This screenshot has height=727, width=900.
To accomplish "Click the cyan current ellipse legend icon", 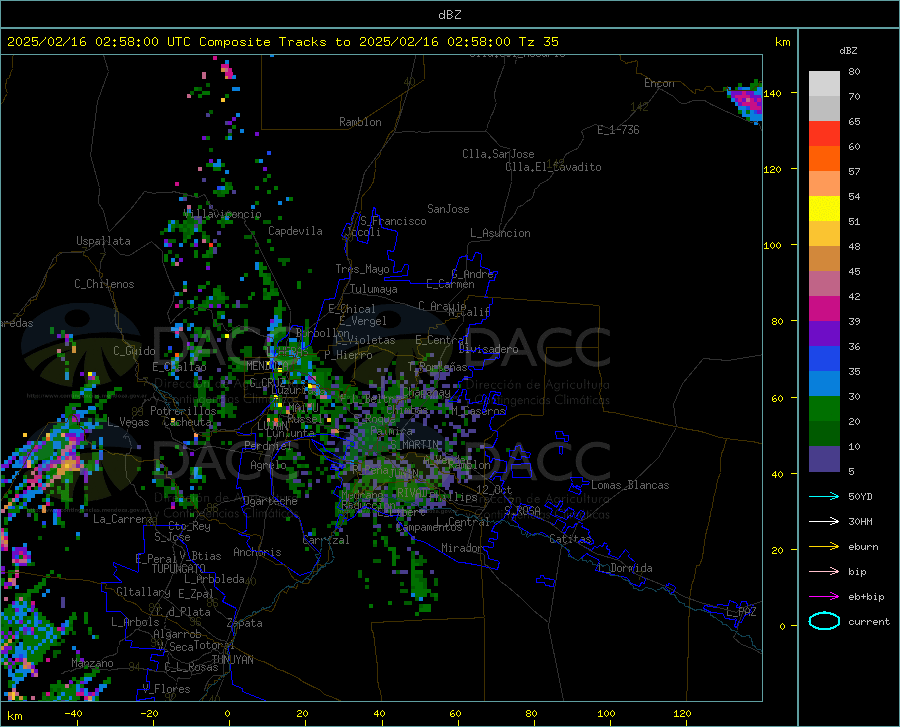I will pos(824,621).
